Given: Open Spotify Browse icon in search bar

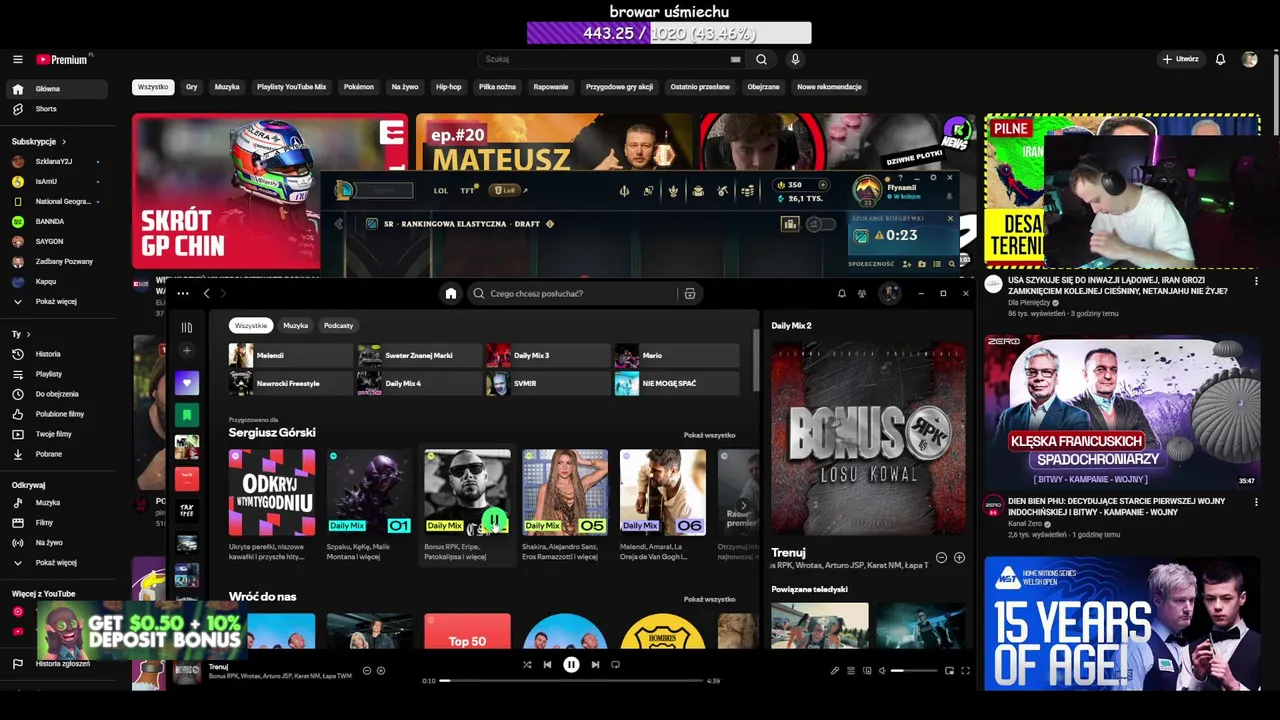Looking at the screenshot, I should tap(690, 293).
